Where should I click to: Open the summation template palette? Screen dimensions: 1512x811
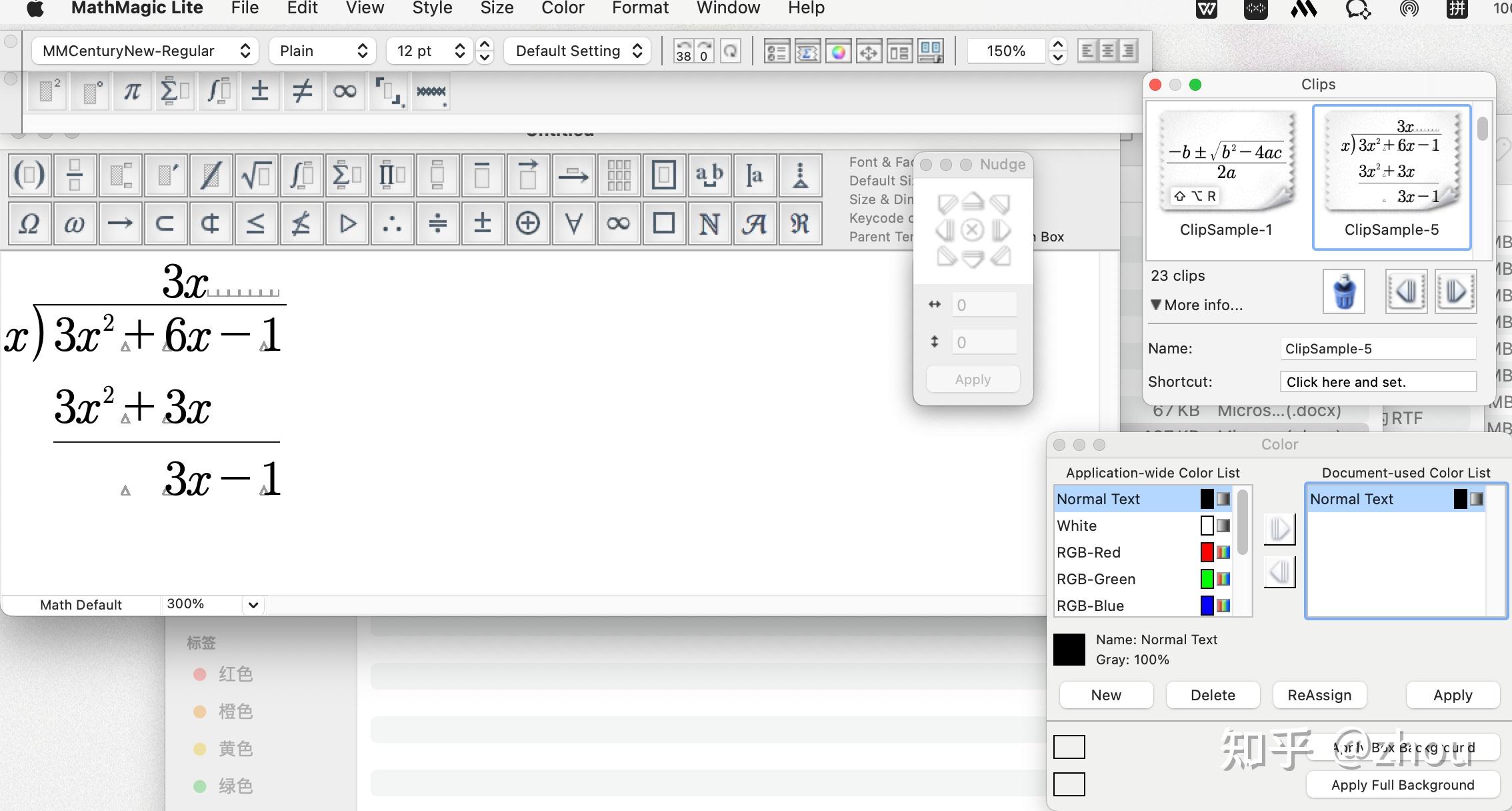click(347, 175)
